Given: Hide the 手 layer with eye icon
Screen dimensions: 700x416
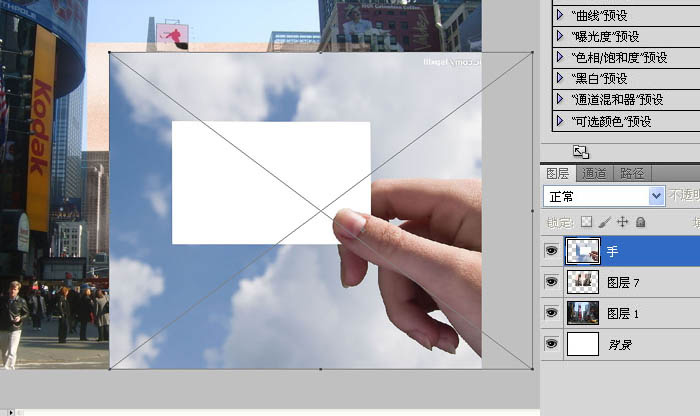Looking at the screenshot, I should (x=551, y=251).
